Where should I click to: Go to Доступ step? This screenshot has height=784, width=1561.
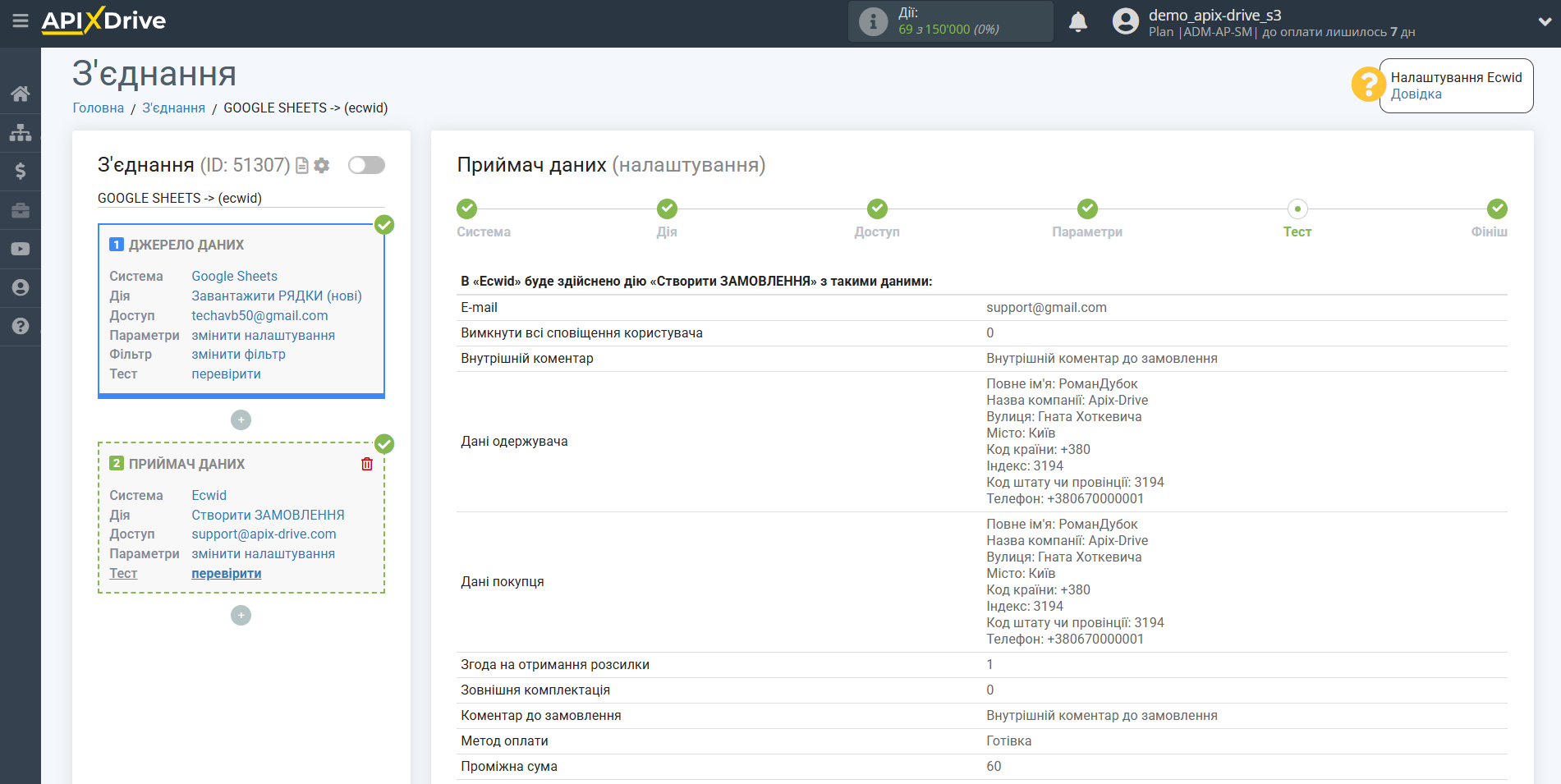click(877, 209)
